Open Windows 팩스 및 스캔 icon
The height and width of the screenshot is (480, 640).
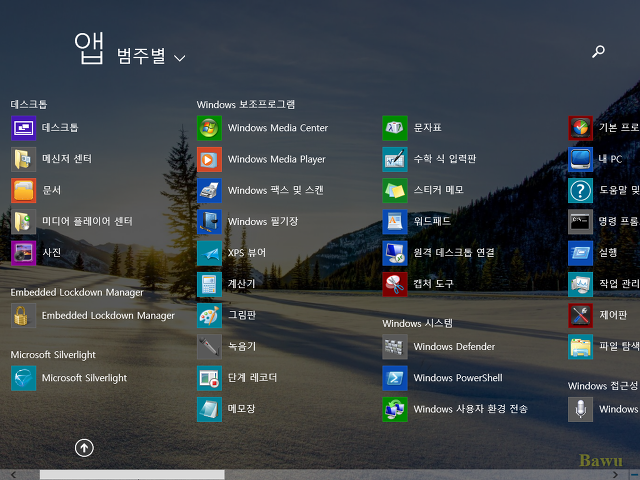[x=209, y=190]
